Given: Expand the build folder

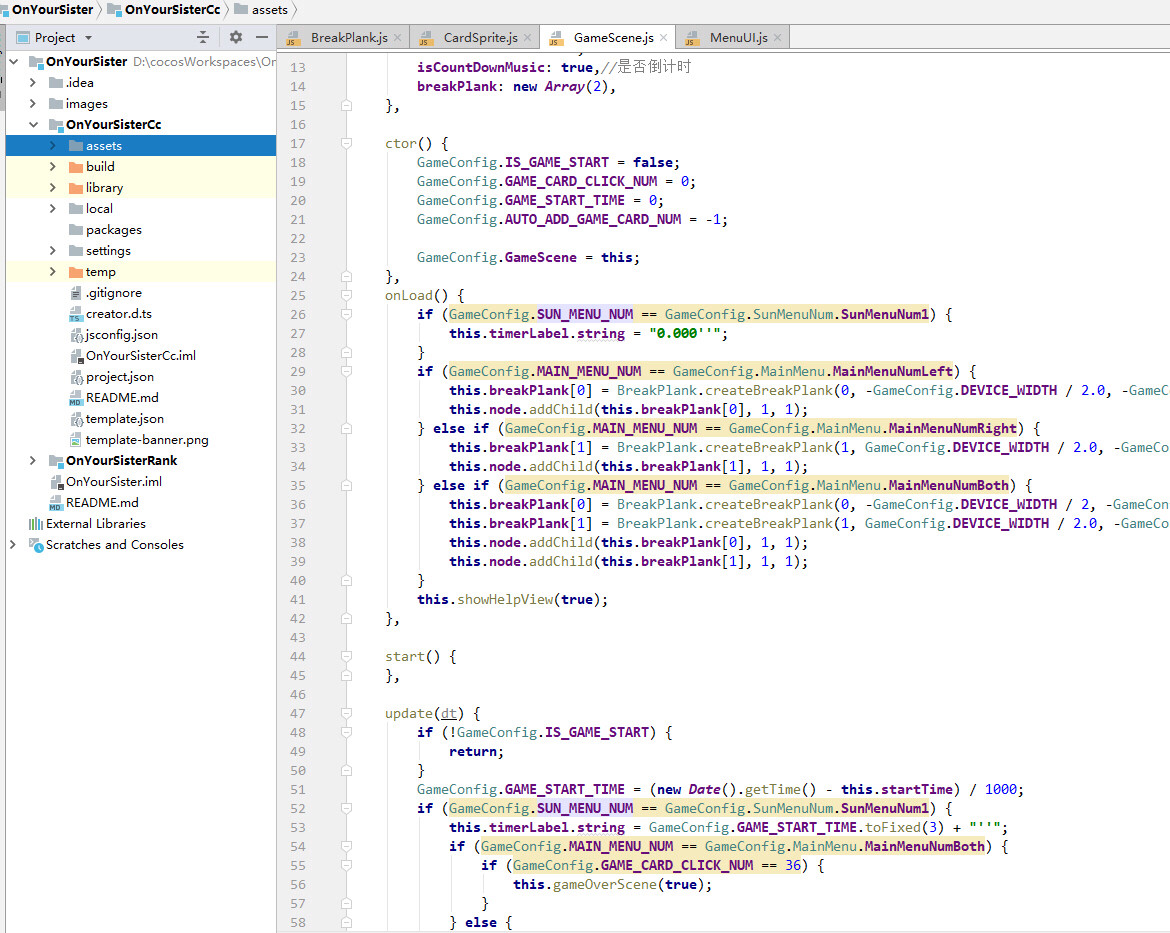Looking at the screenshot, I should [52, 167].
